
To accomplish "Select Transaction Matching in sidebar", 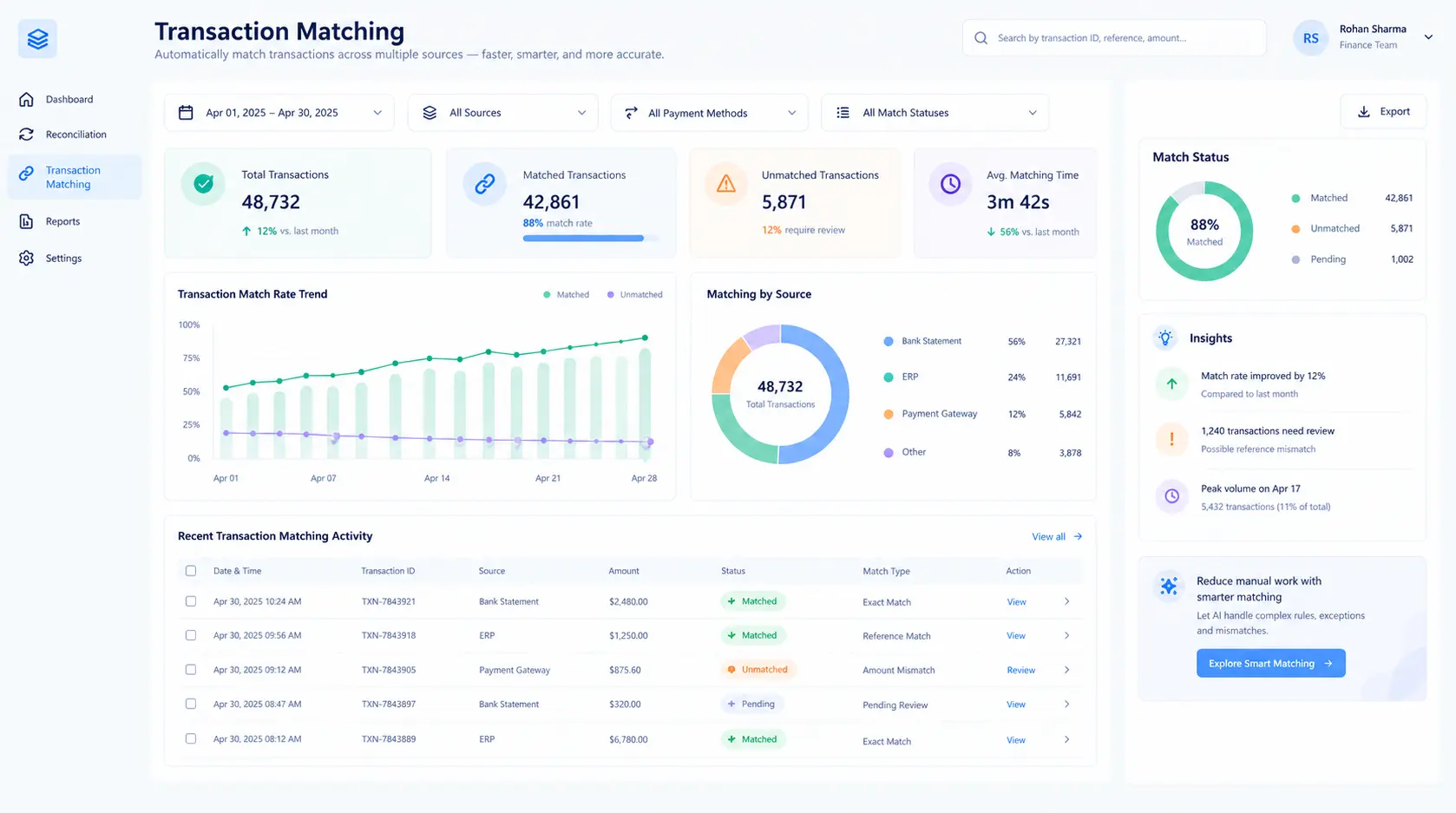I will click(75, 177).
